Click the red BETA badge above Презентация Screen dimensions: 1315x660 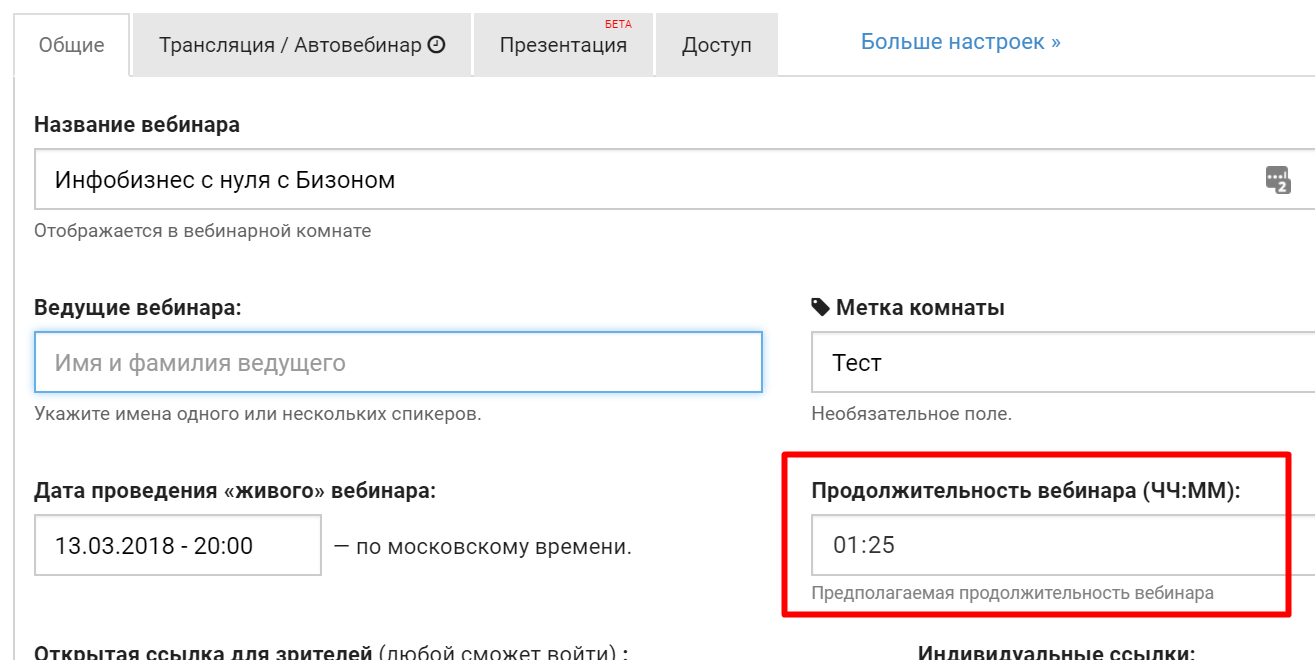618,24
